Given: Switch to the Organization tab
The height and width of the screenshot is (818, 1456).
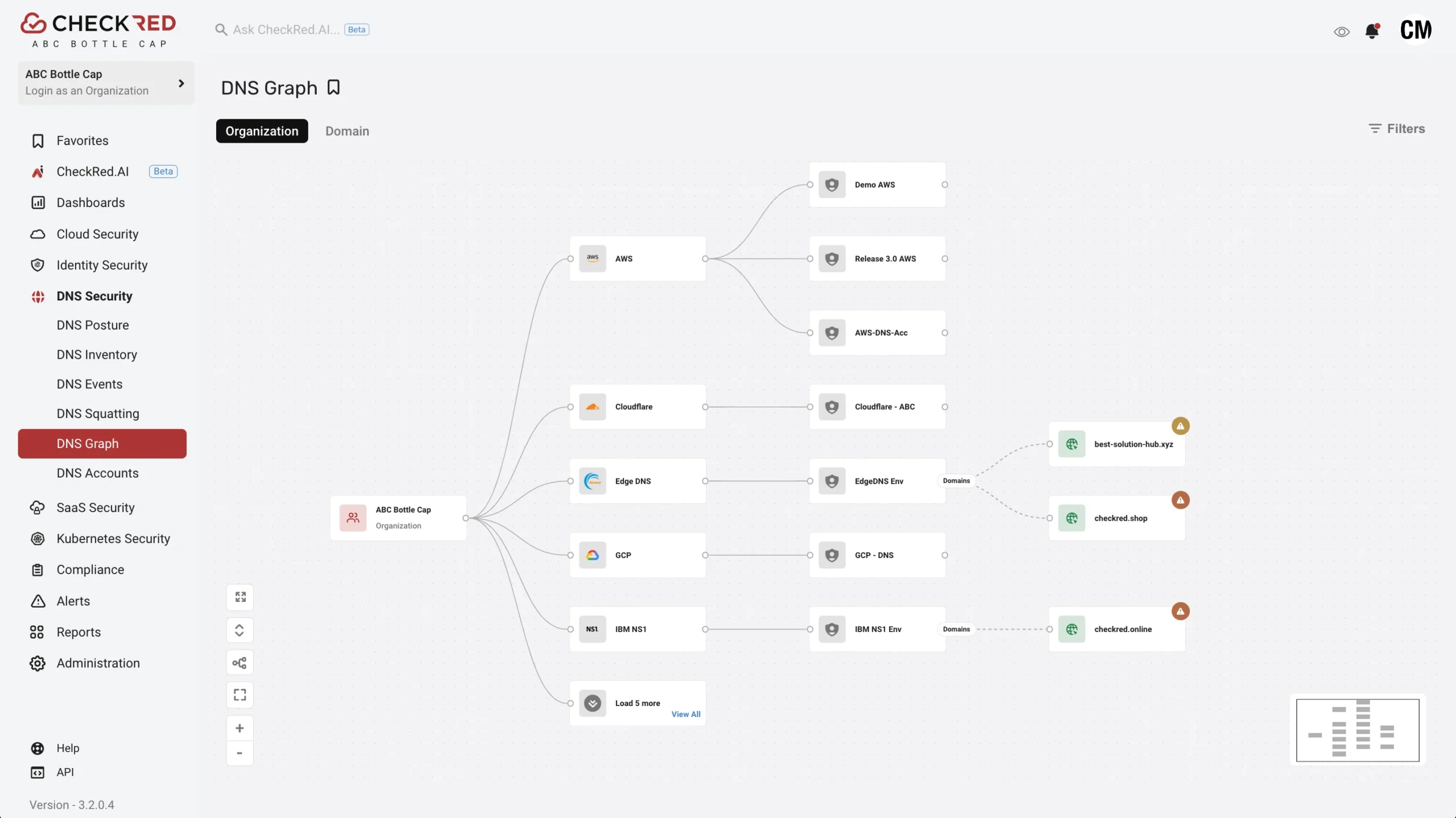Looking at the screenshot, I should click(262, 131).
